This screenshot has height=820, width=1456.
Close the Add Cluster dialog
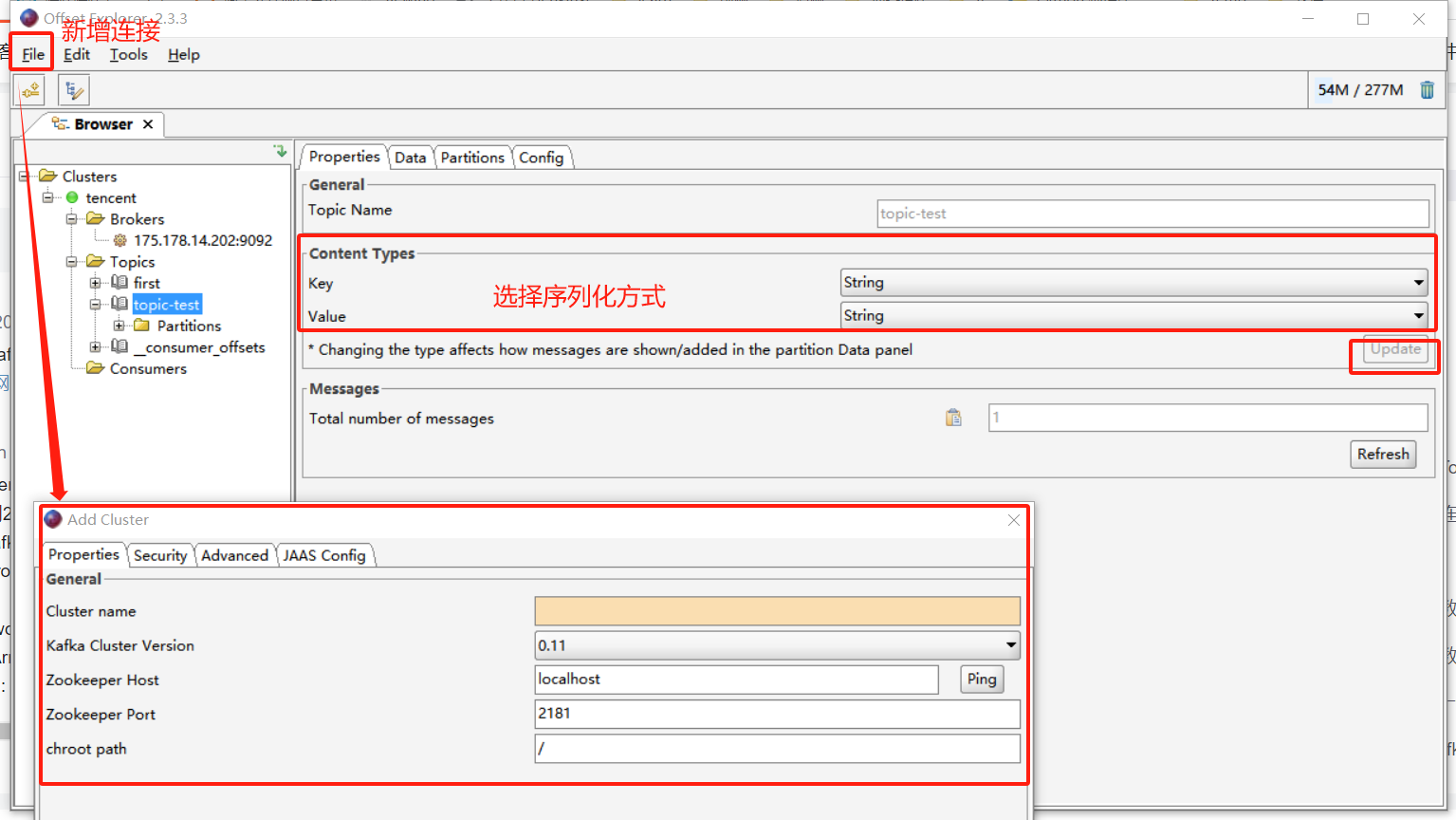(1014, 520)
